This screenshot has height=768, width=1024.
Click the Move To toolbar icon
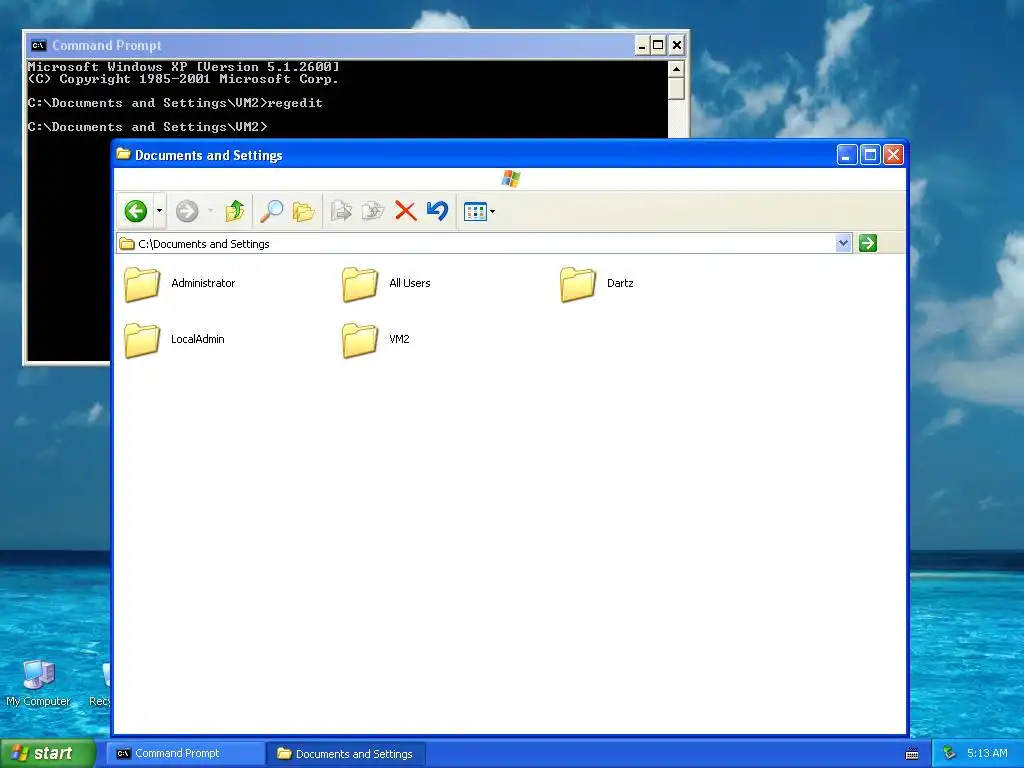tap(341, 211)
